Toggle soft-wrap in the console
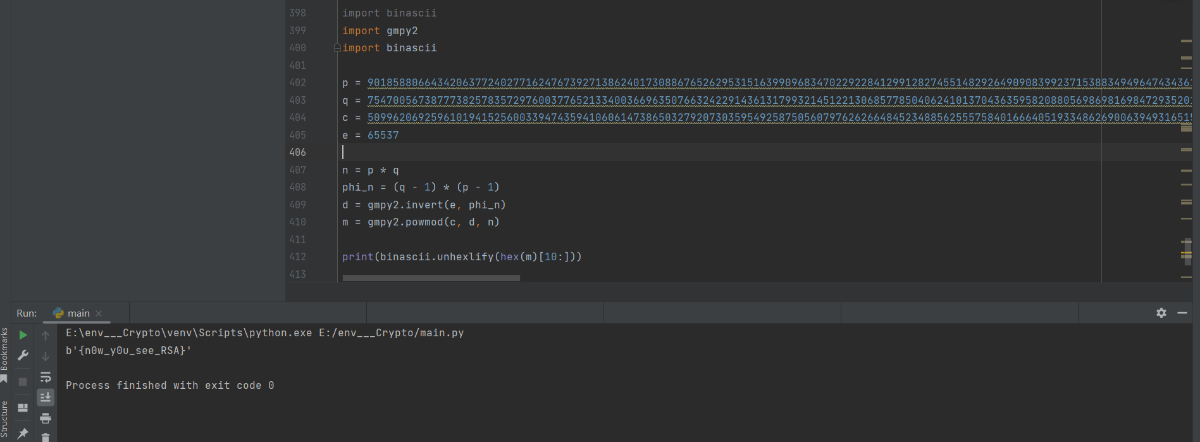 tap(45, 377)
